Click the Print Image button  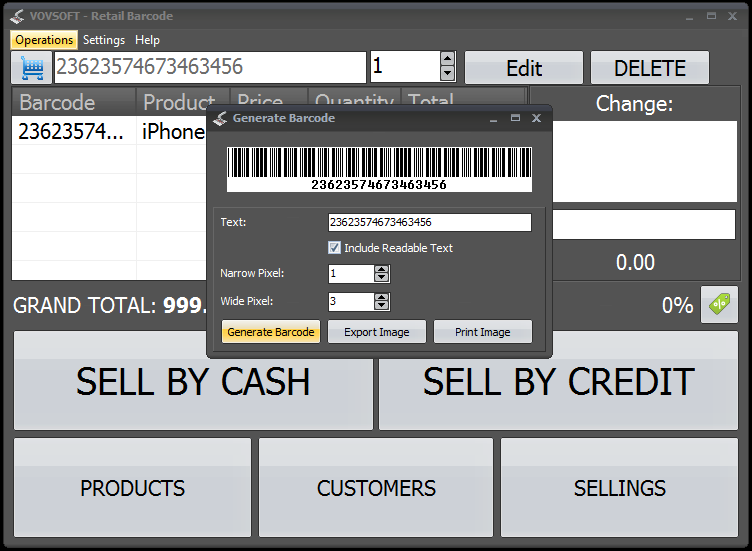[x=482, y=332]
